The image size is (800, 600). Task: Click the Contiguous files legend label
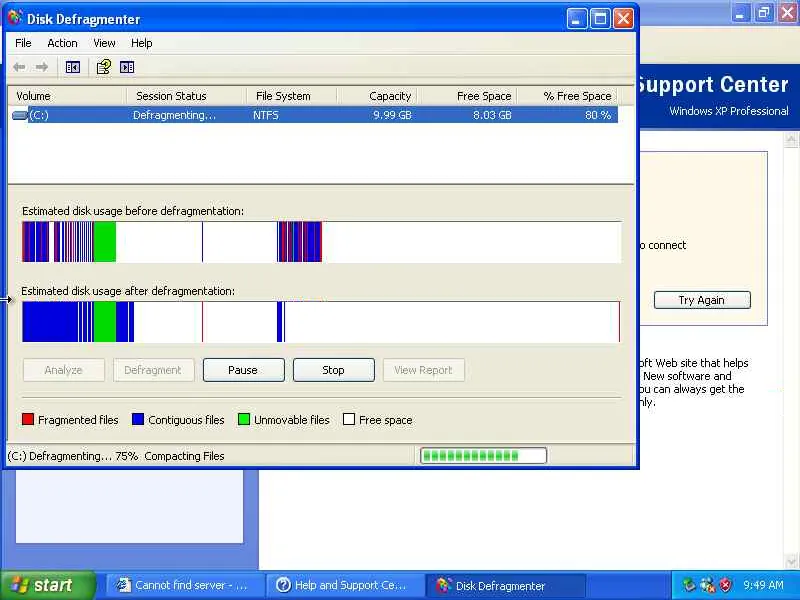[186, 420]
